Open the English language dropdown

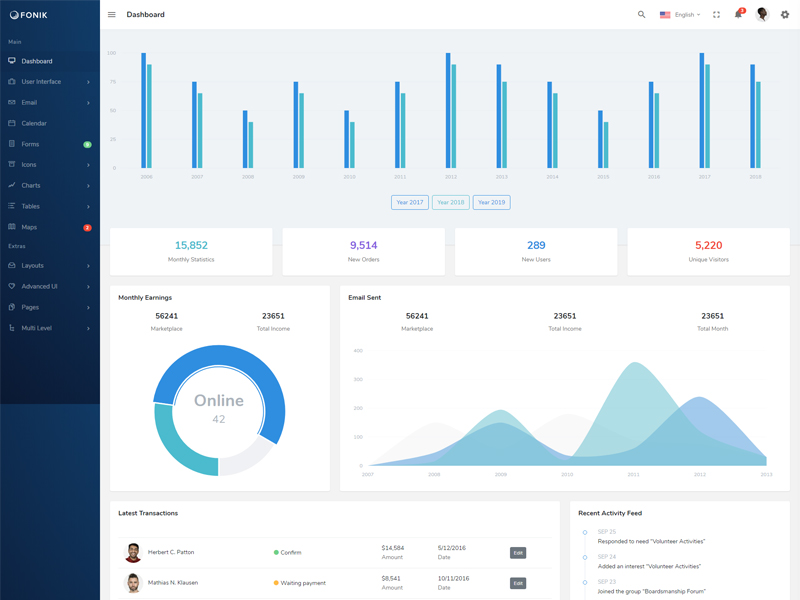point(680,15)
